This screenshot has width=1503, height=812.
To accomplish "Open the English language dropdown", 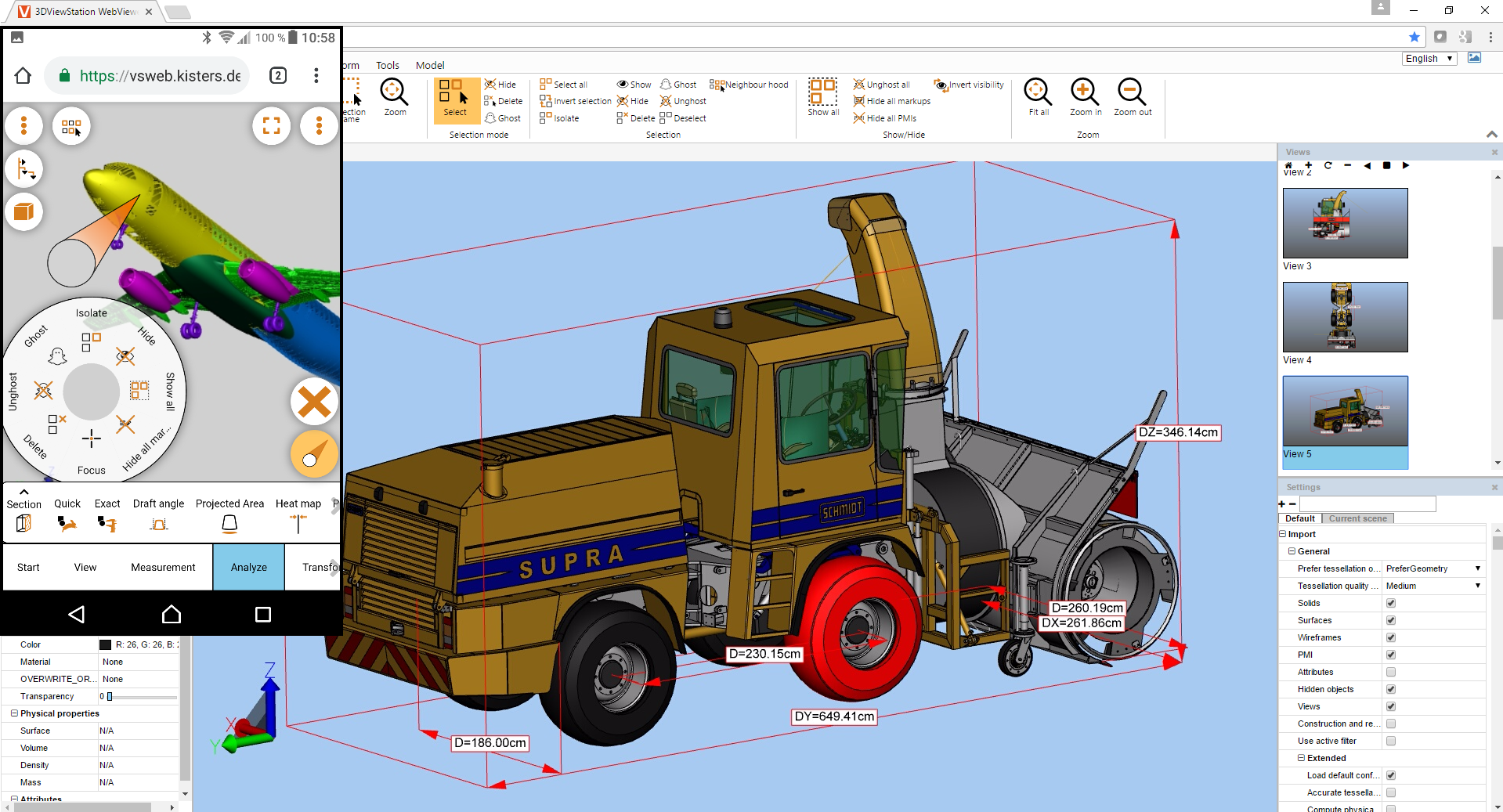I will tap(1429, 59).
